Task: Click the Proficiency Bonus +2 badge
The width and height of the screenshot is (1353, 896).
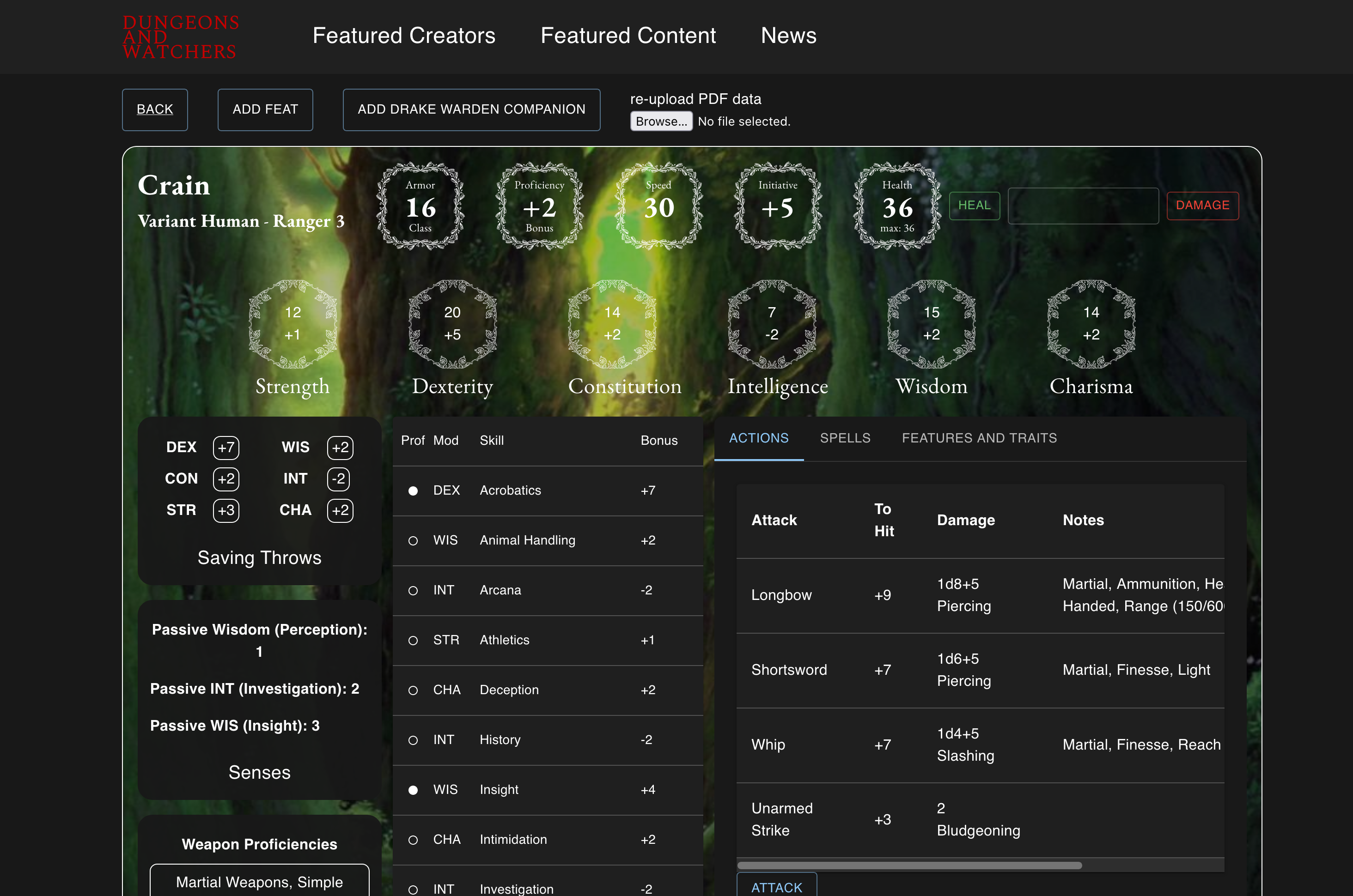Action: click(539, 206)
